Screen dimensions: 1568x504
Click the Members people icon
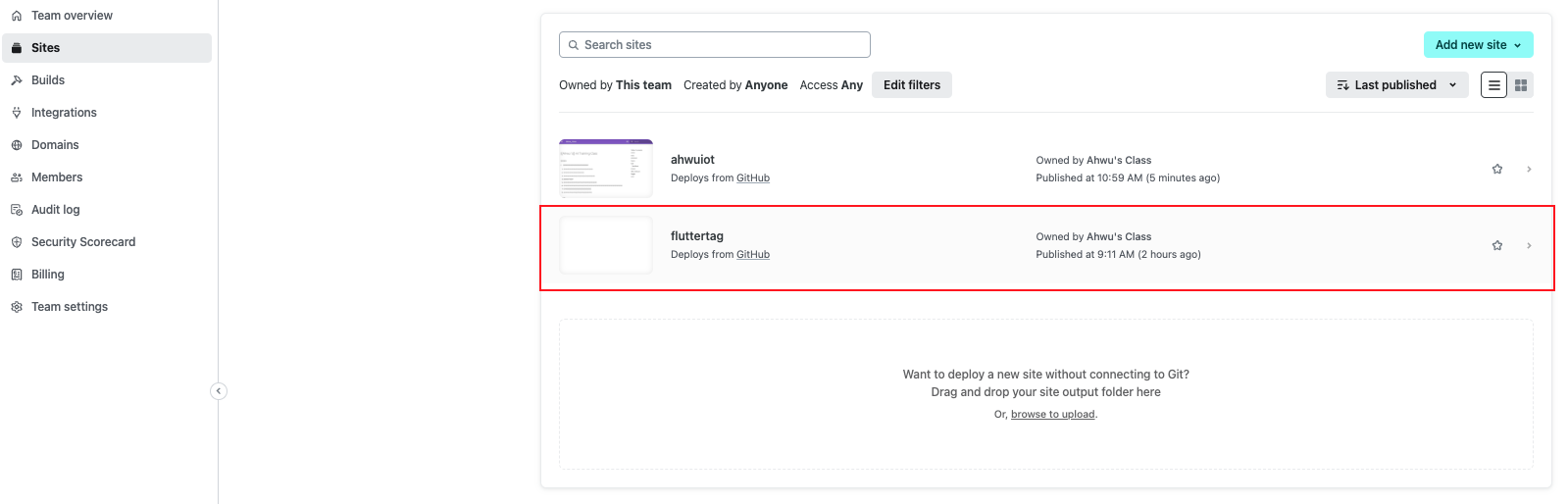tap(17, 177)
